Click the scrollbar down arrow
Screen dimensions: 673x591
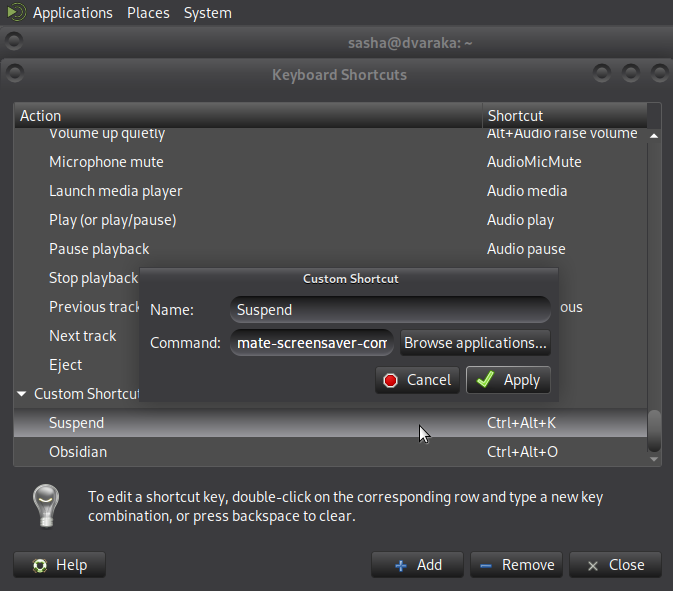[654, 459]
